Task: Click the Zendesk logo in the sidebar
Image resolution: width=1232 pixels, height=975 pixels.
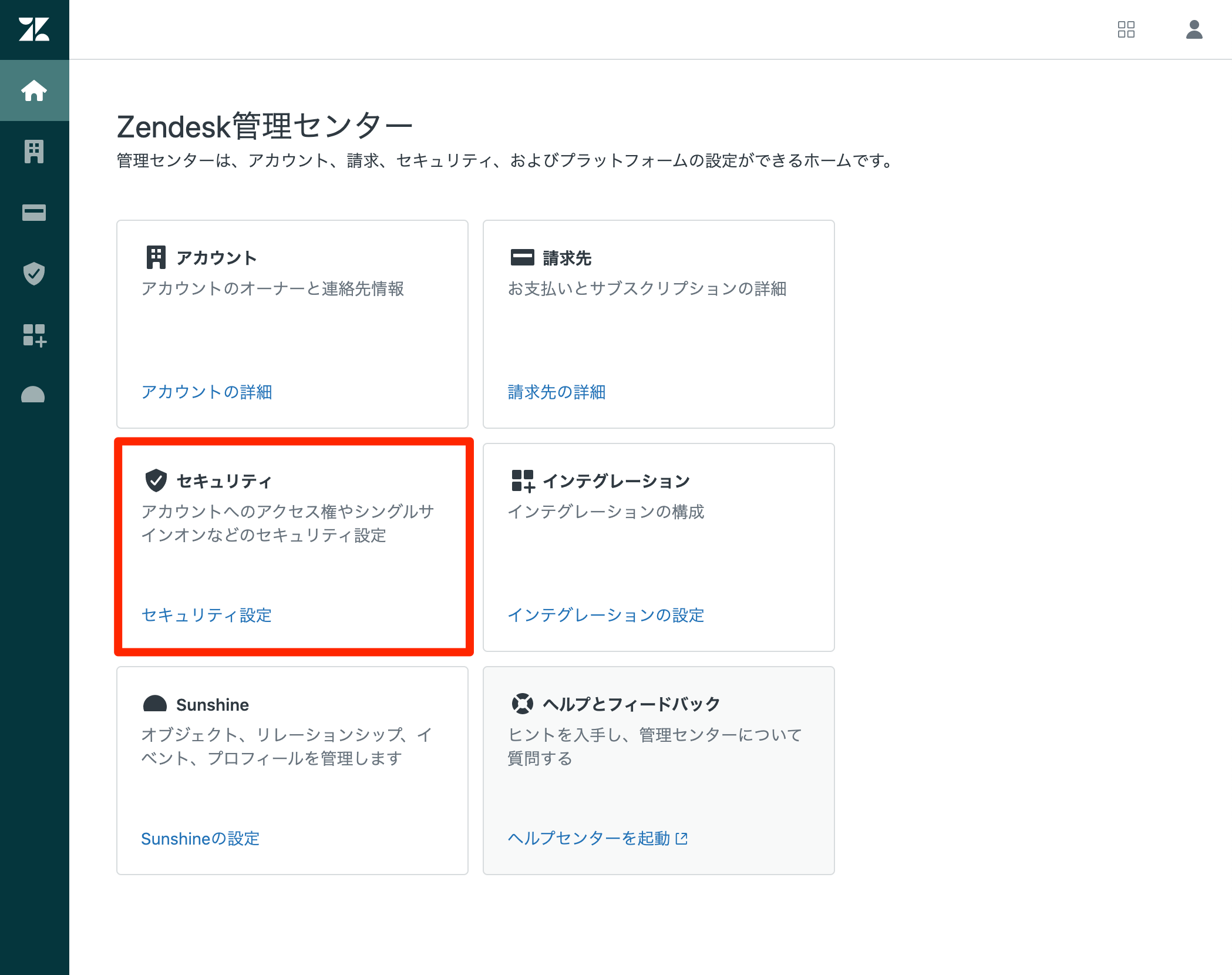Action: pos(34,29)
